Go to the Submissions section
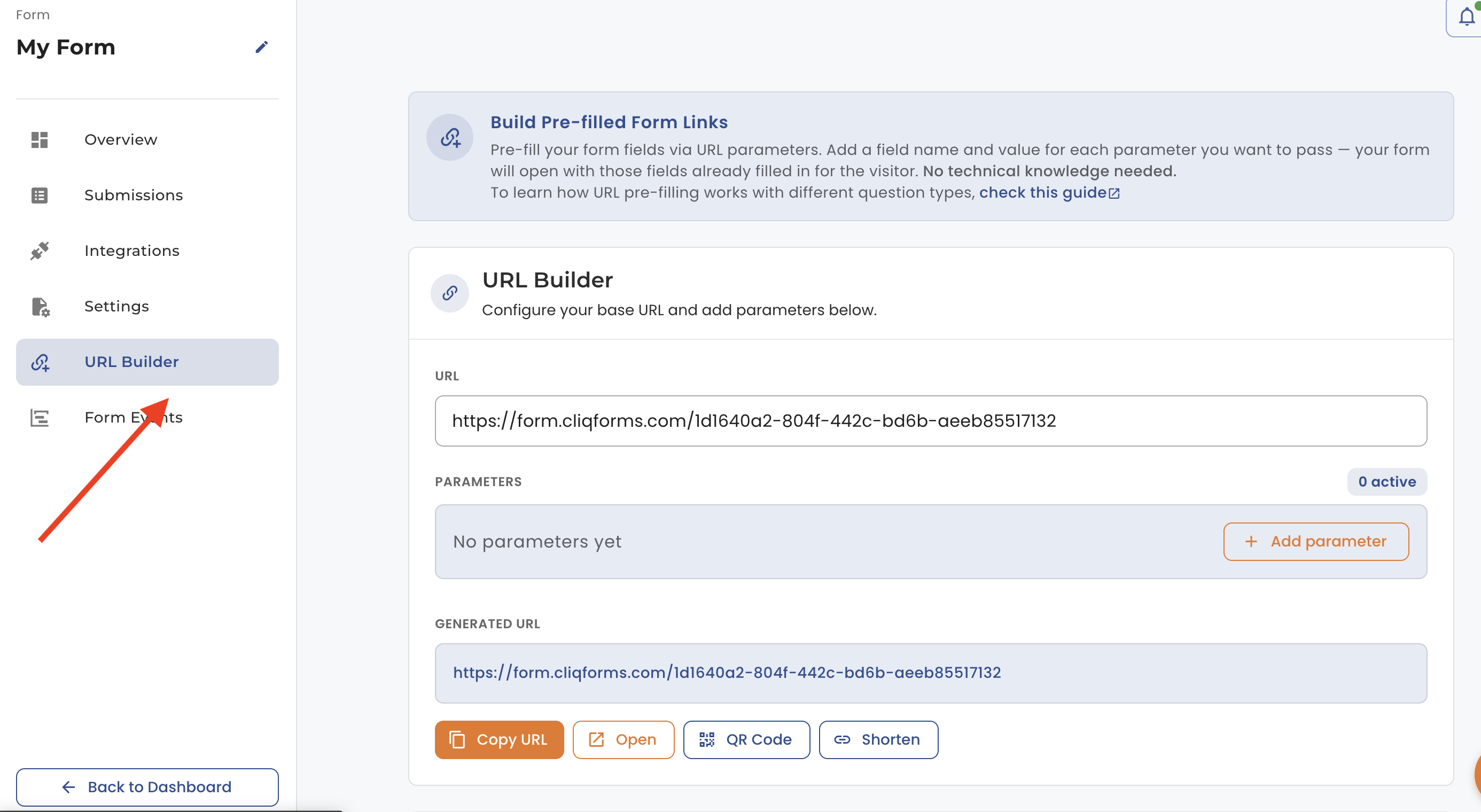The height and width of the screenshot is (812, 1481). (134, 196)
